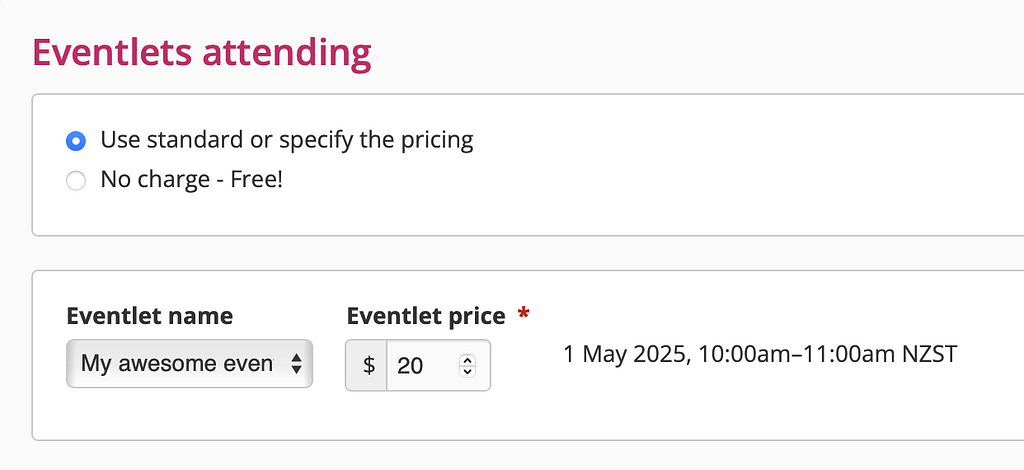Click the red required asterisk beside Eventlet price
This screenshot has width=1024, height=470.
coord(523,316)
